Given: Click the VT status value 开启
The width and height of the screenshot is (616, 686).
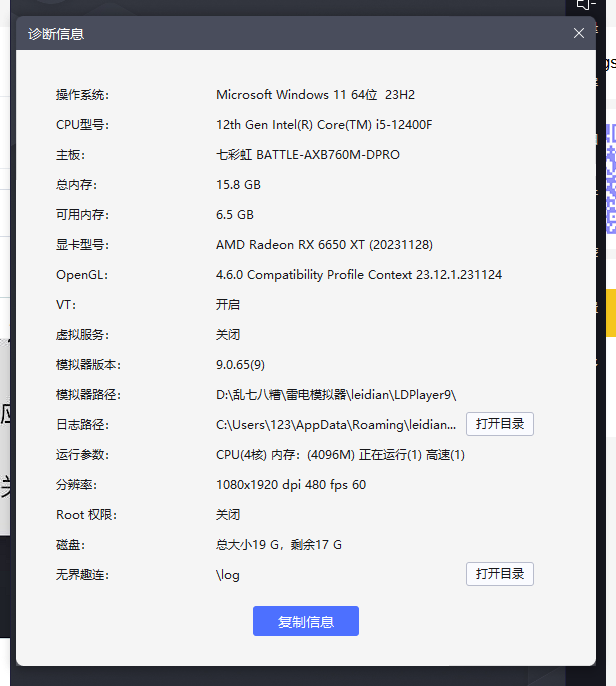Looking at the screenshot, I should [228, 305].
